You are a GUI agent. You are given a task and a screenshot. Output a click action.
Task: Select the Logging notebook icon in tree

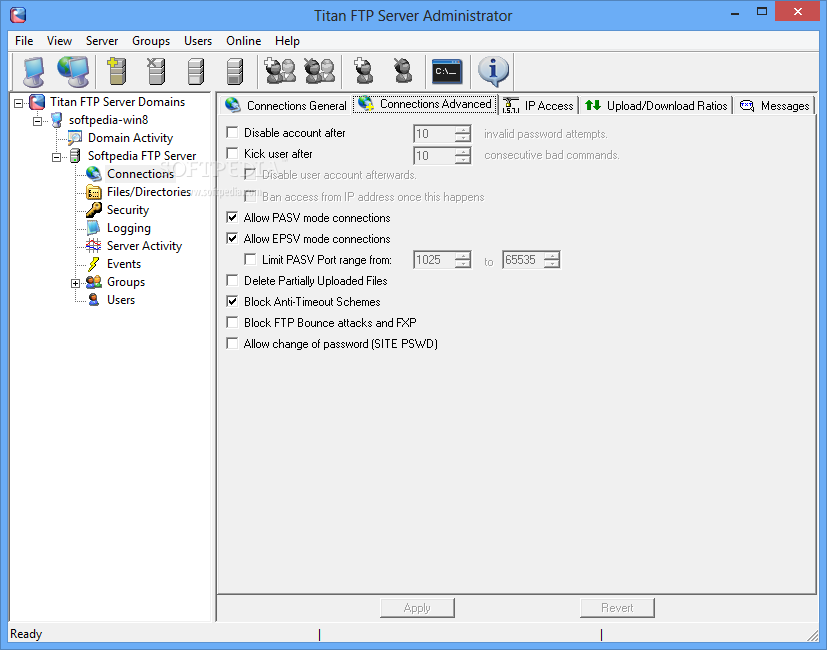click(93, 228)
